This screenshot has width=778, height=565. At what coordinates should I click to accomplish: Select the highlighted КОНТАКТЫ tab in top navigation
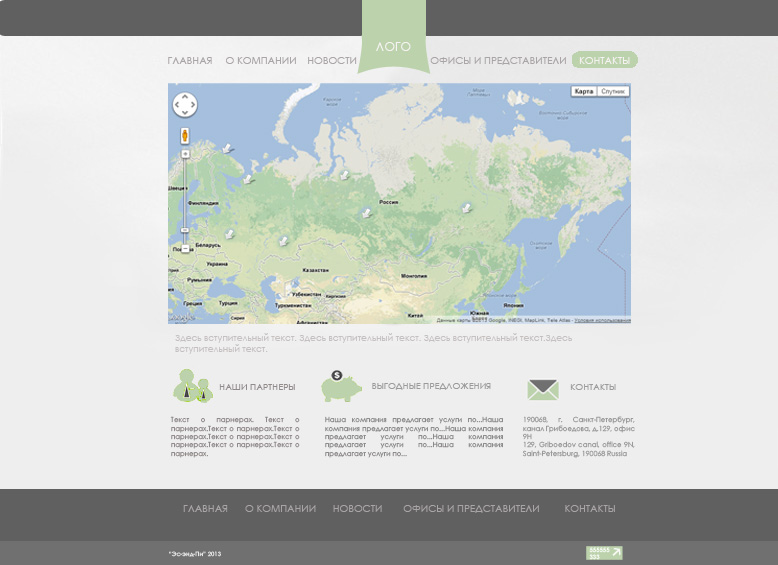[x=604, y=60]
